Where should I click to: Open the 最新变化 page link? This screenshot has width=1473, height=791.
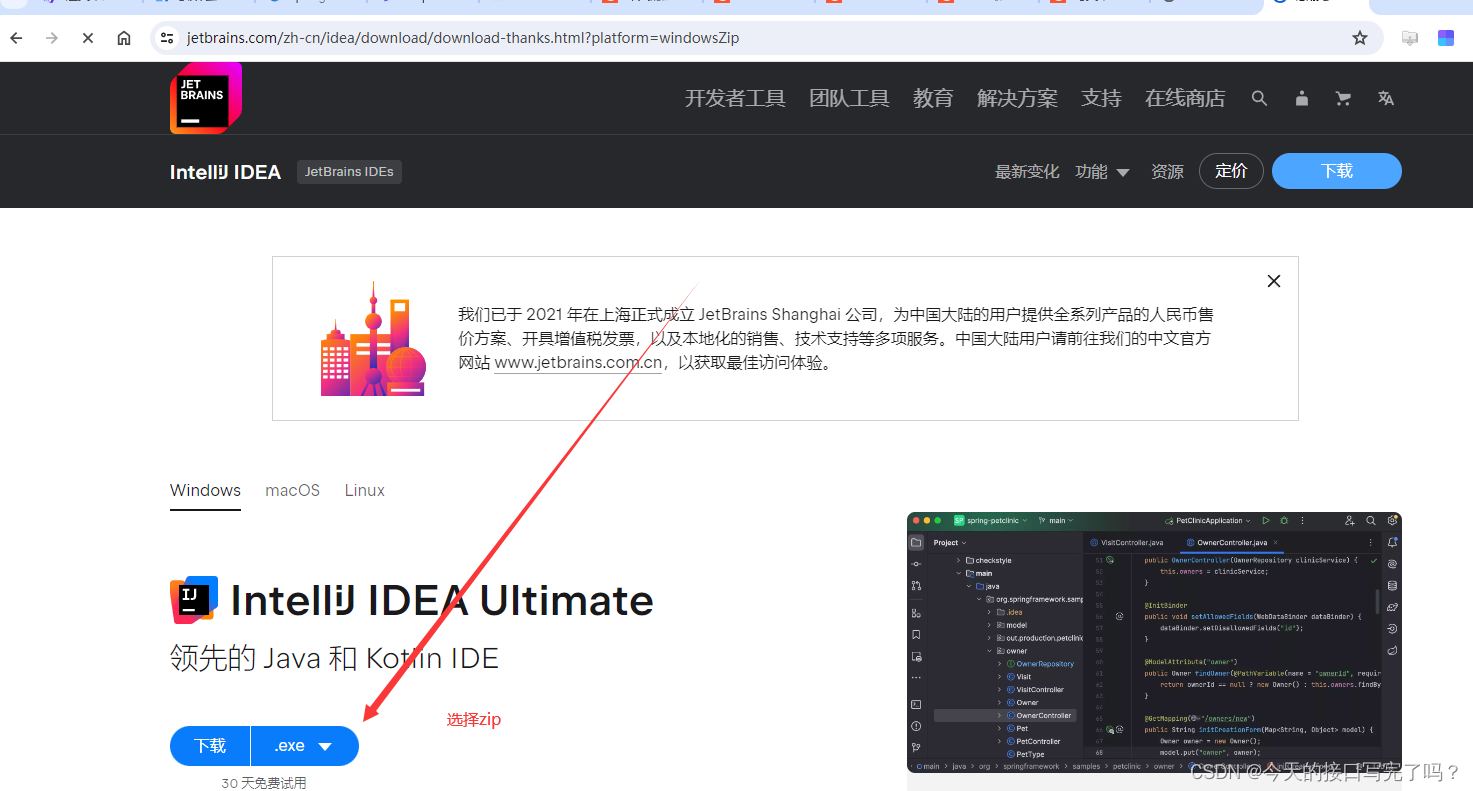tap(1027, 172)
